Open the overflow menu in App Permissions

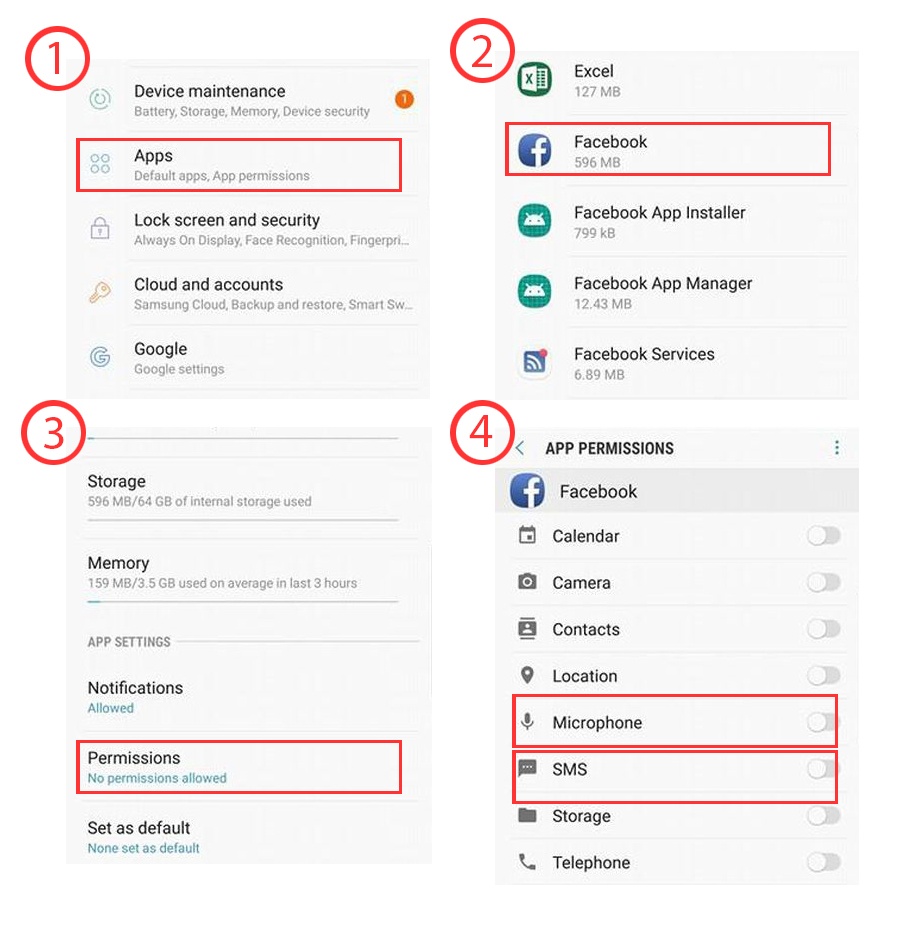837,448
